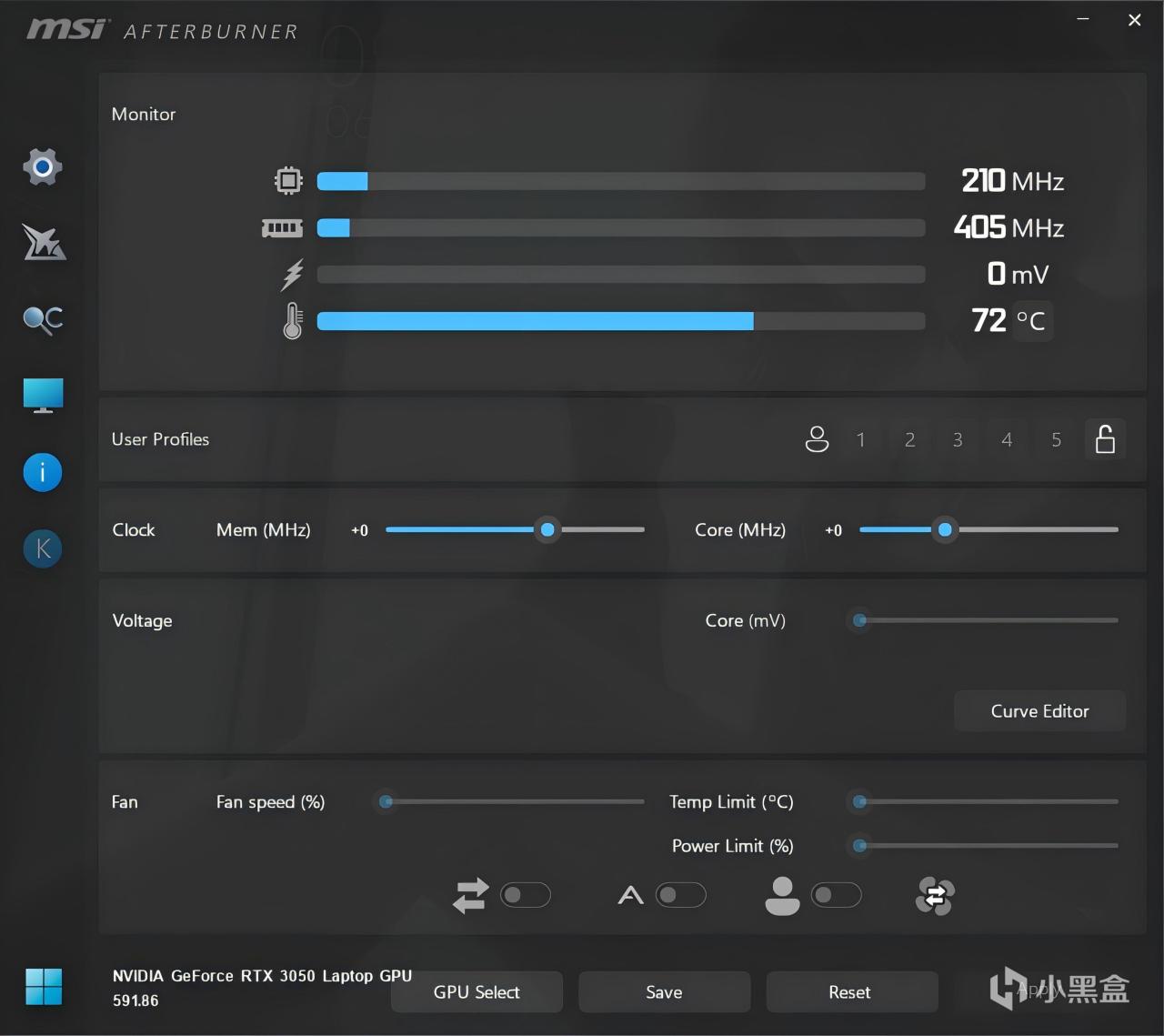Toggle the profile lock padlock icon
Image resolution: width=1164 pixels, height=1036 pixels.
coord(1105,439)
